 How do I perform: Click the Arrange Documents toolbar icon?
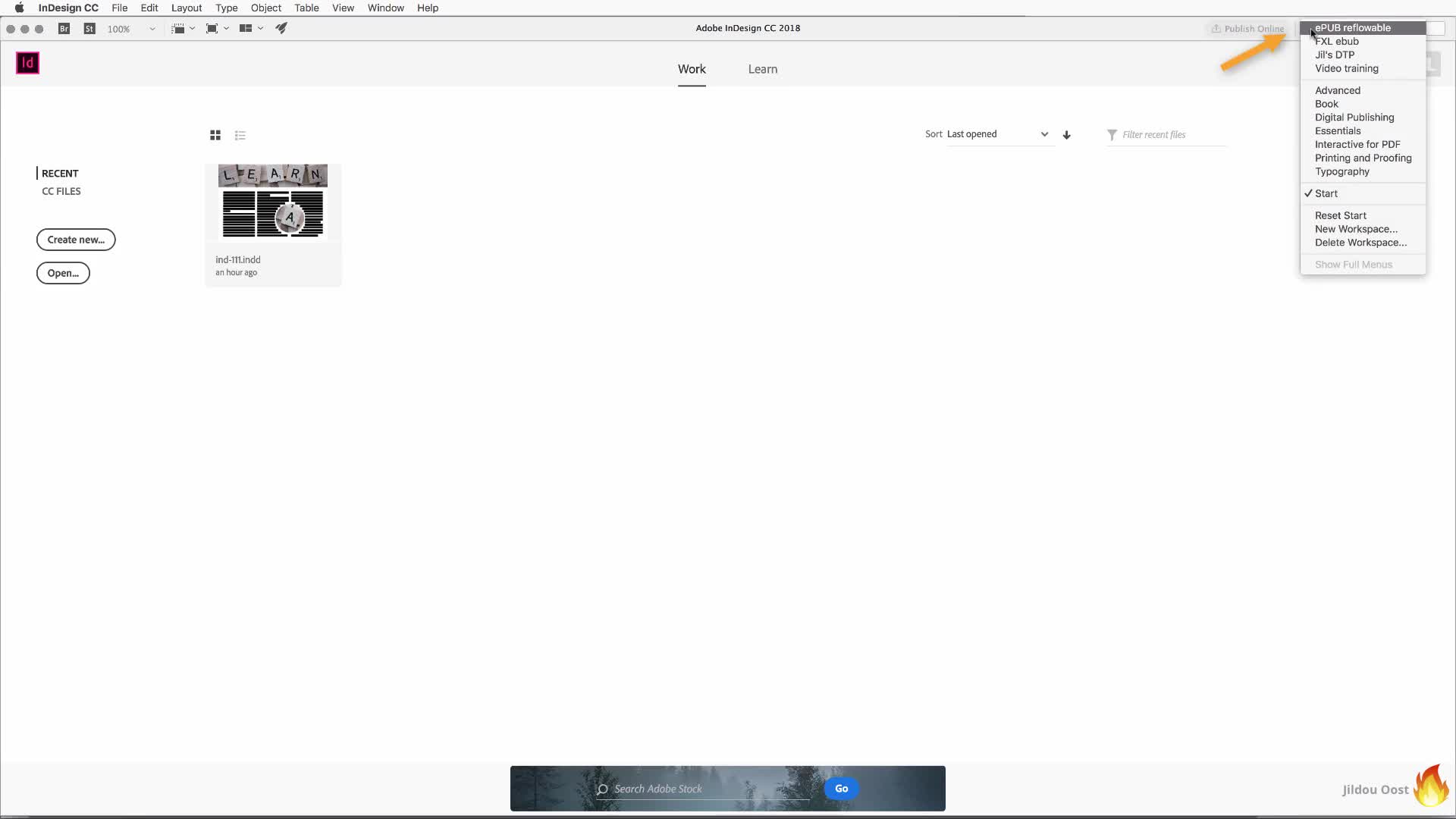[246, 29]
